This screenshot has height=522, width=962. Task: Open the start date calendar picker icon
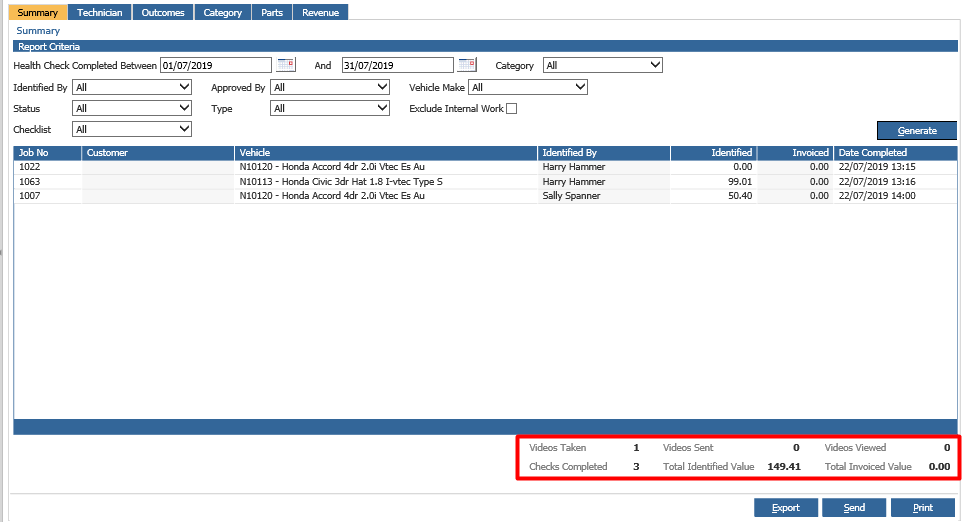coord(286,65)
